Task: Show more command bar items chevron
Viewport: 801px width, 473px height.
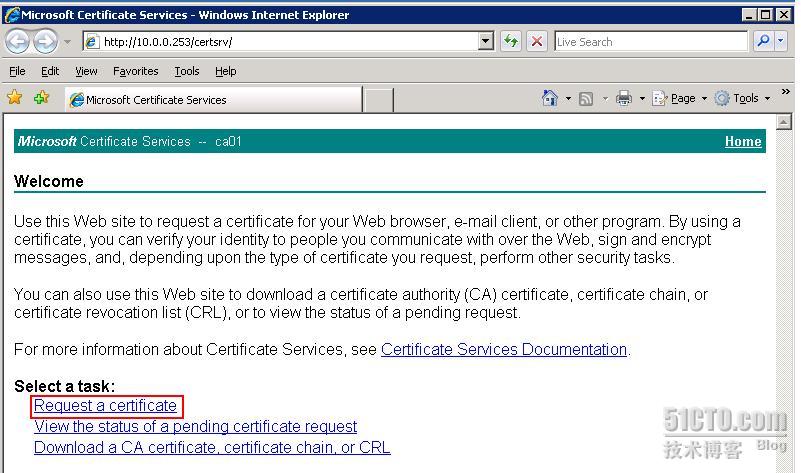Action: [786, 91]
